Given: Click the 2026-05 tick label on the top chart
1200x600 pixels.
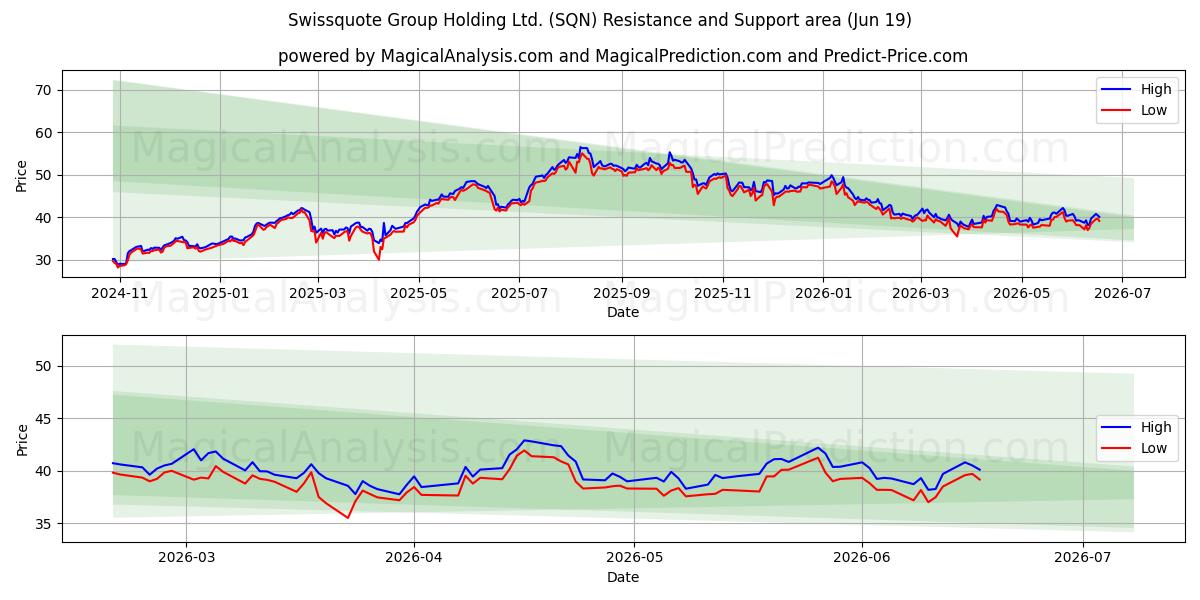Looking at the screenshot, I should pos(1021,294).
